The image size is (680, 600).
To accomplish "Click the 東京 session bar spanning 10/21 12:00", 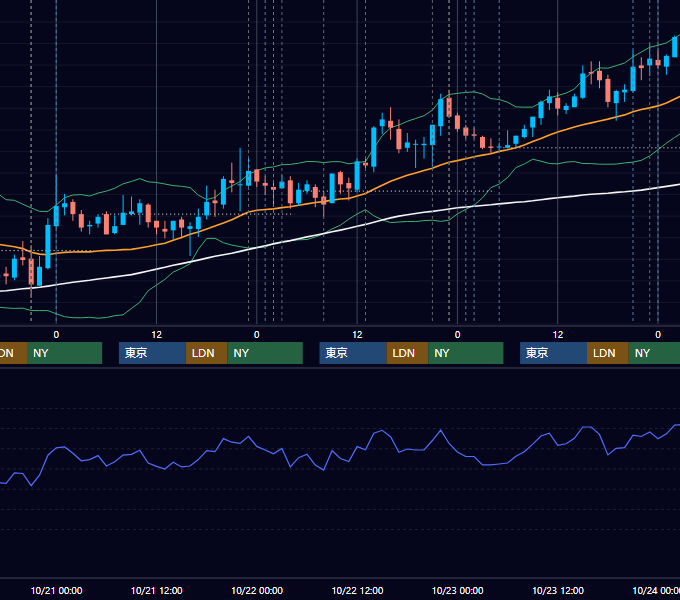I will pos(152,353).
